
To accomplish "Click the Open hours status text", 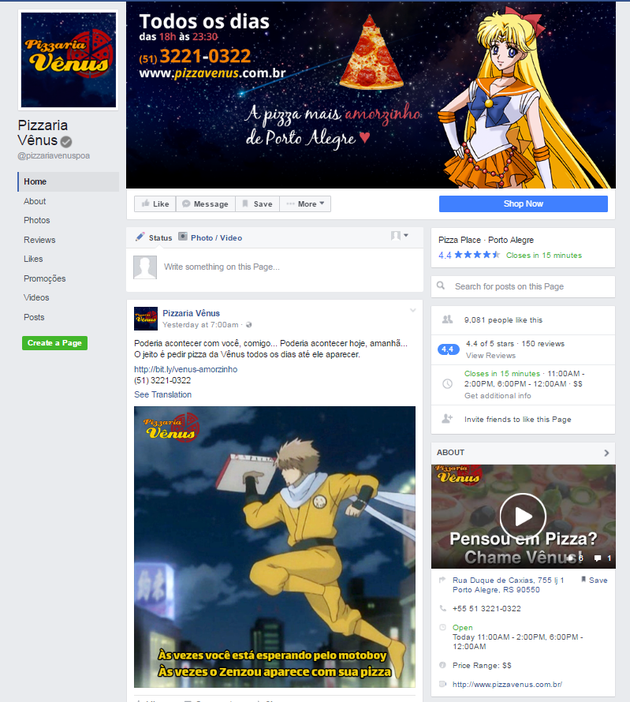I will [x=463, y=628].
